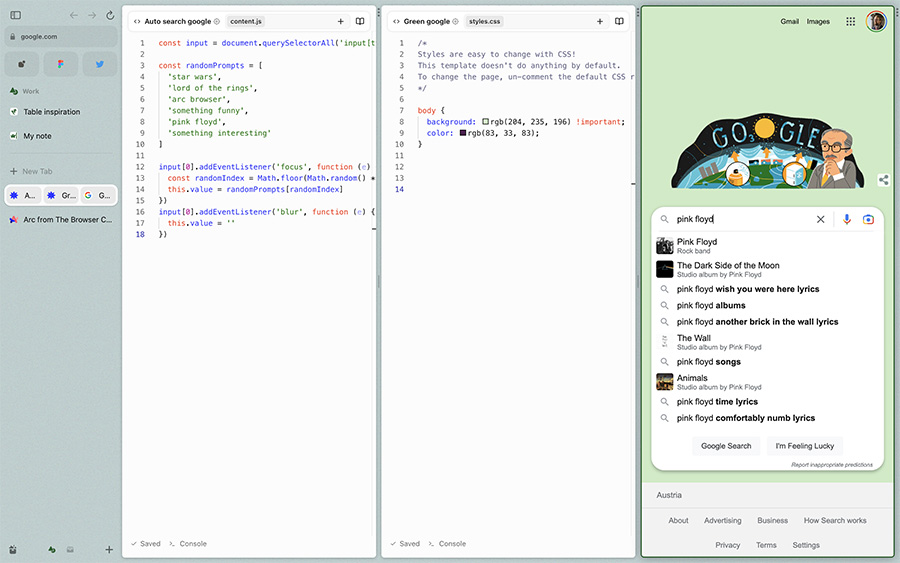Click the Google Doodle image
The image size is (900, 563).
coord(768,151)
